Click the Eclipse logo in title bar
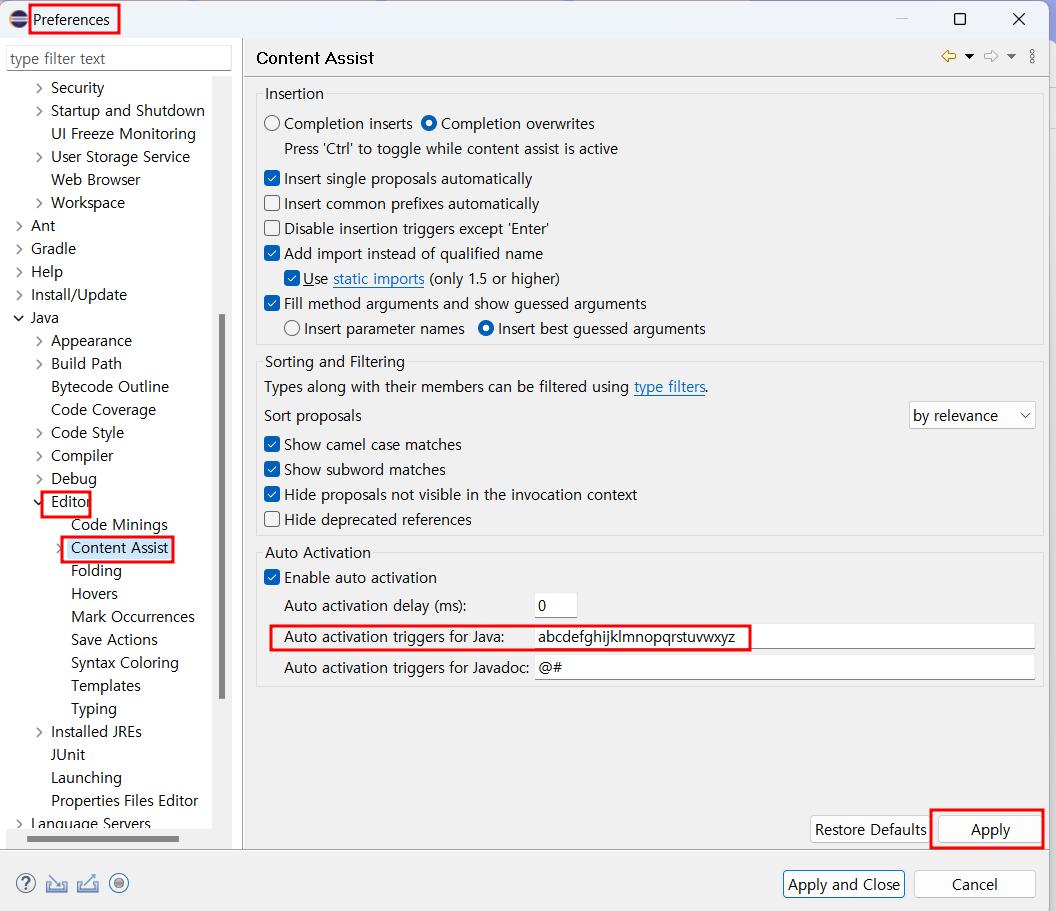The width and height of the screenshot is (1056, 911). pyautogui.click(x=18, y=19)
